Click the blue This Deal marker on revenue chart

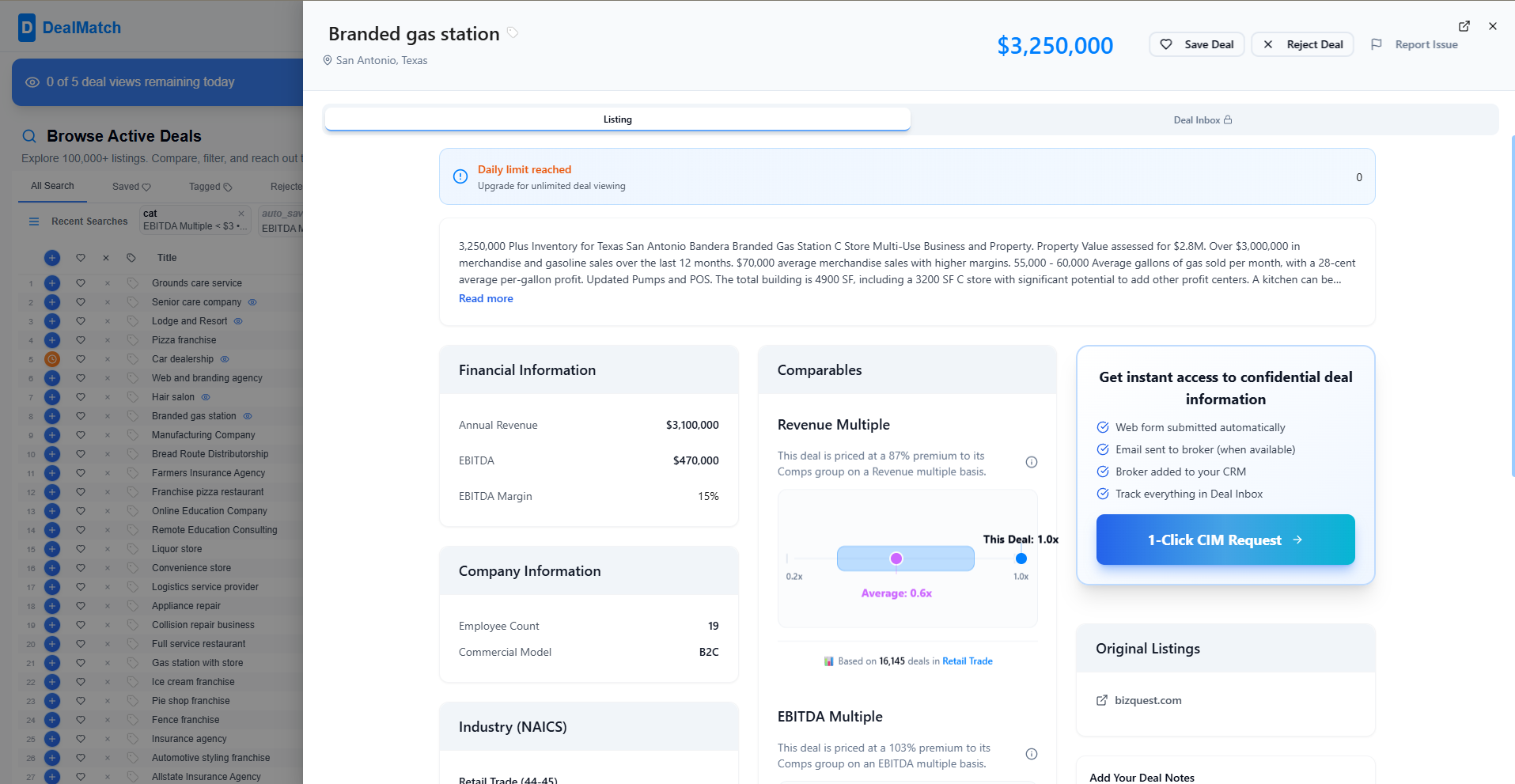(1021, 559)
